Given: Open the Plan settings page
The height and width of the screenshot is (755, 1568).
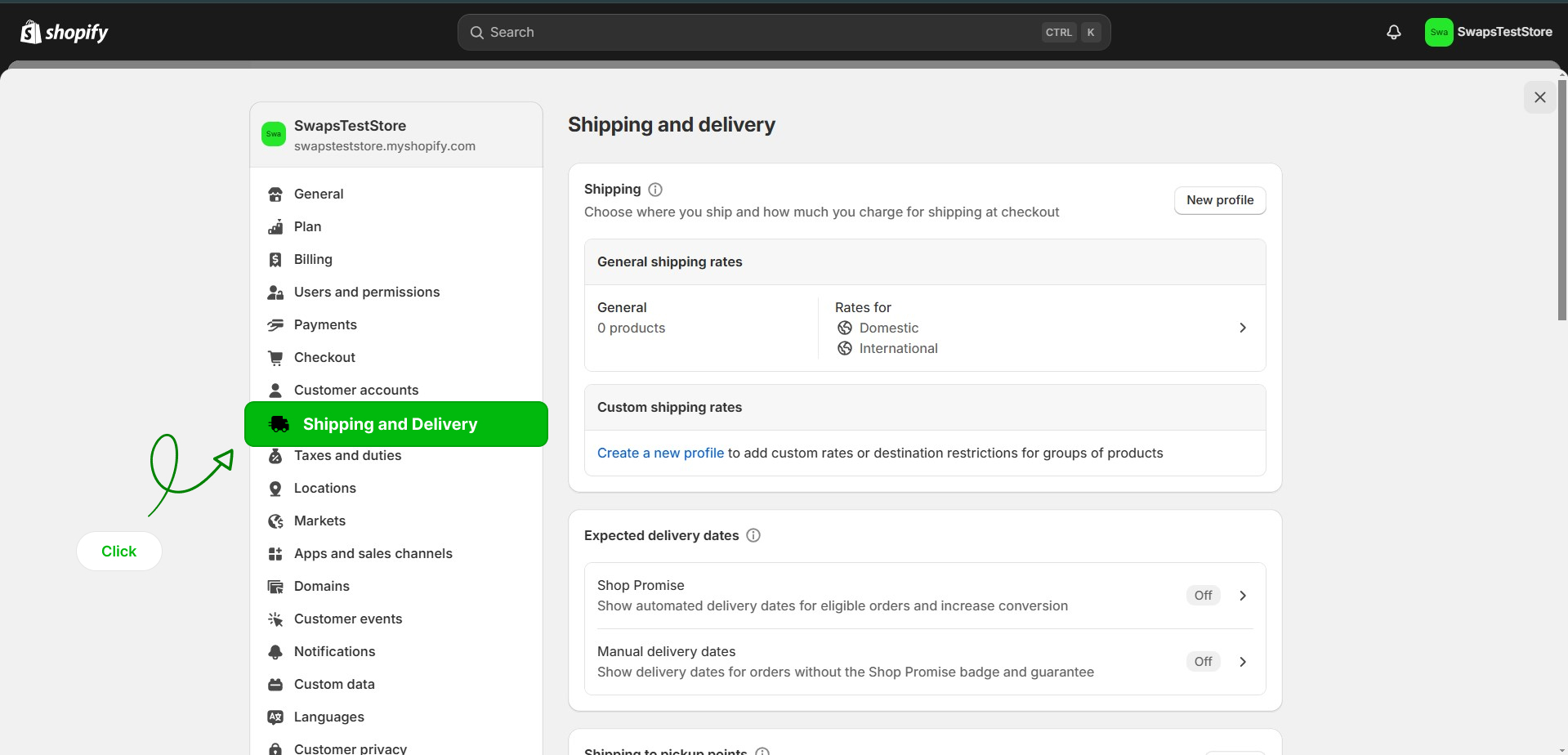Looking at the screenshot, I should [396, 227].
